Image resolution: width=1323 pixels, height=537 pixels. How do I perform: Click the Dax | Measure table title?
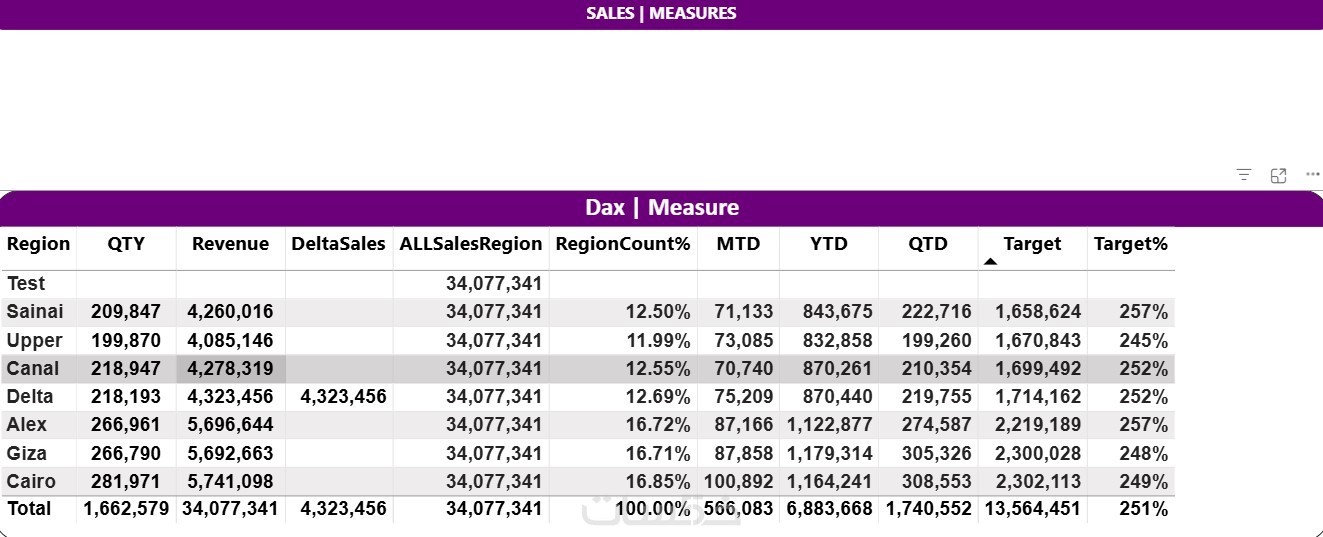pos(661,208)
